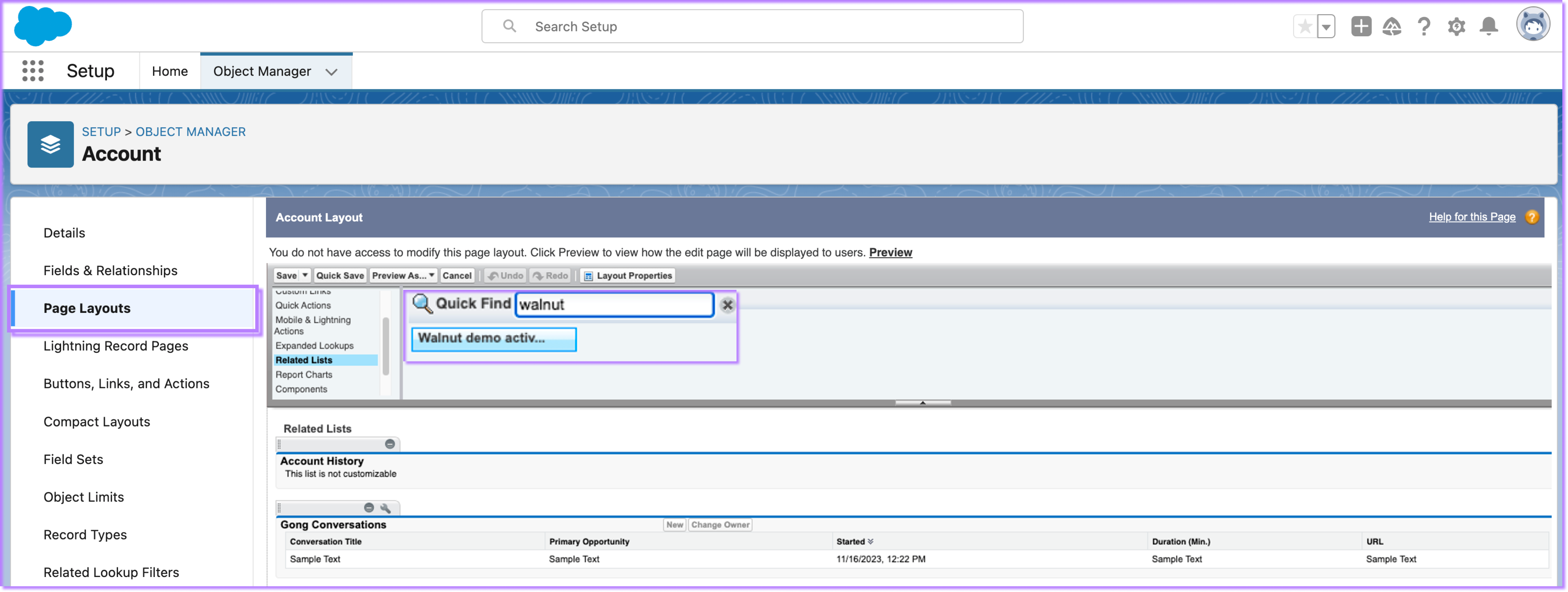Click the Conversation Title column header
This screenshot has height=592, width=1568.
click(325, 541)
